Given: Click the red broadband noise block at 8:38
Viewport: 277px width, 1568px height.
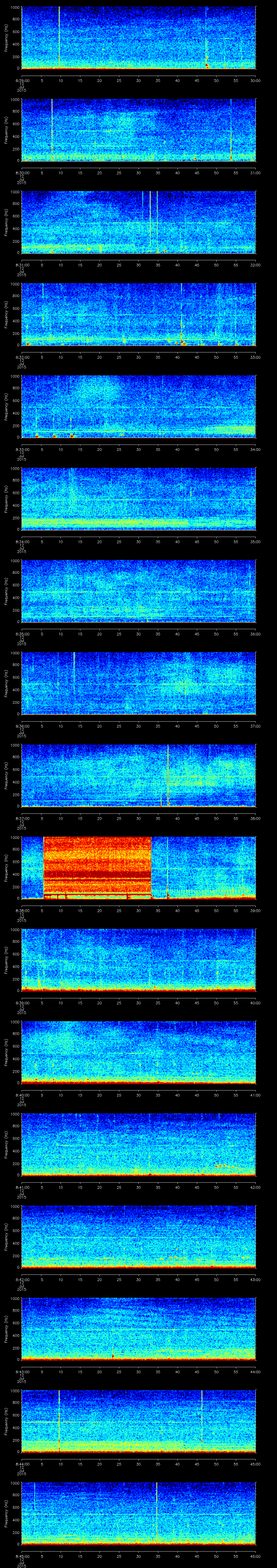Looking at the screenshot, I should (x=97, y=868).
